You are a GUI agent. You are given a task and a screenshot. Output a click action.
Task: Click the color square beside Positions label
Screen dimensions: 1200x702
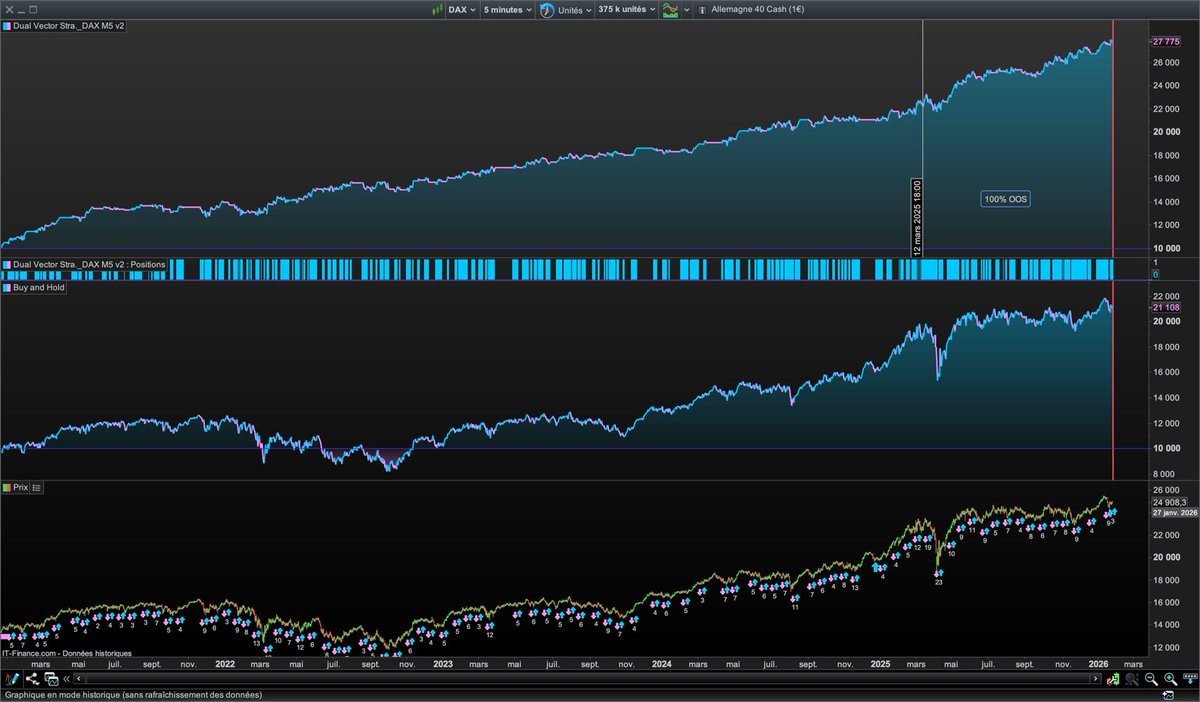[x=7, y=264]
